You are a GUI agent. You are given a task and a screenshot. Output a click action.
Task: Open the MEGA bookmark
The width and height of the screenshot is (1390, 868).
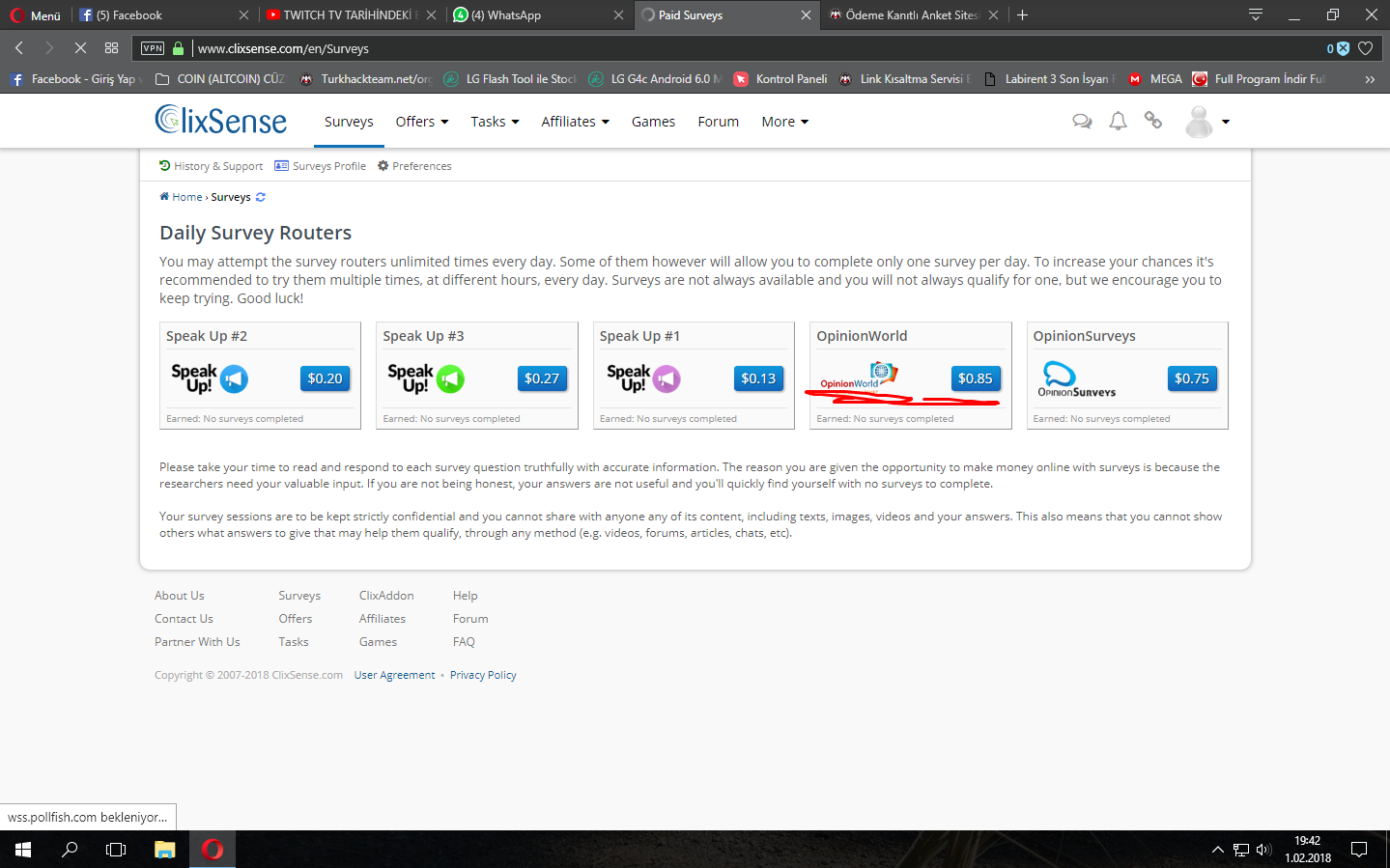click(x=1155, y=79)
